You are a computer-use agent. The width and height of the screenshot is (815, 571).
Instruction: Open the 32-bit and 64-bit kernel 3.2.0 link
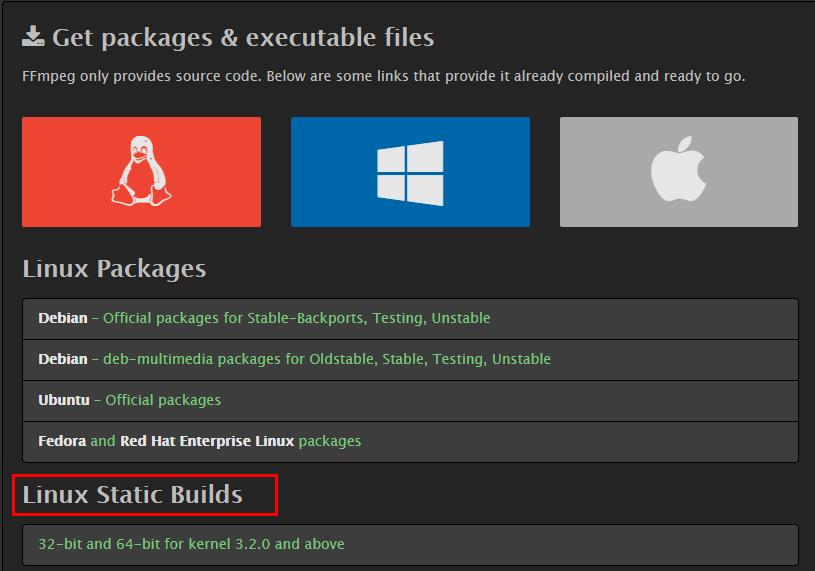[191, 545]
